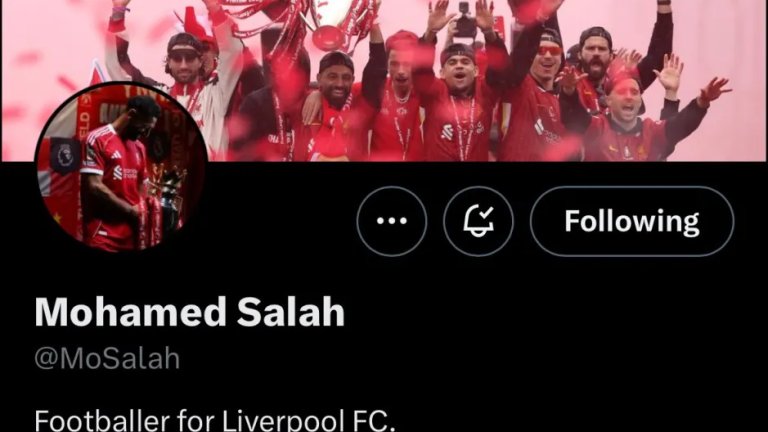Tap the silver trophy in the banner
768x432 pixels.
click(331, 25)
